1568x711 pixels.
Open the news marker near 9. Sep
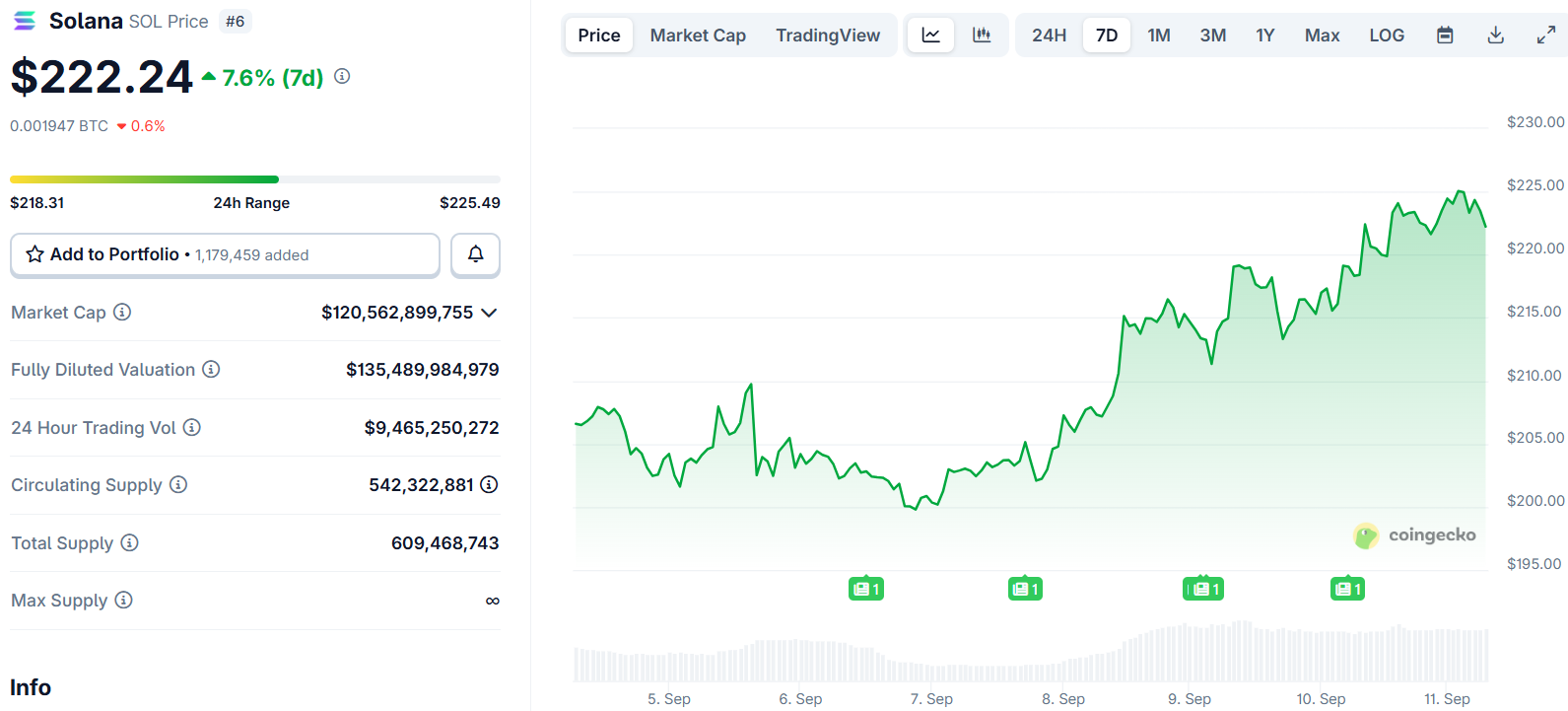point(1203,589)
